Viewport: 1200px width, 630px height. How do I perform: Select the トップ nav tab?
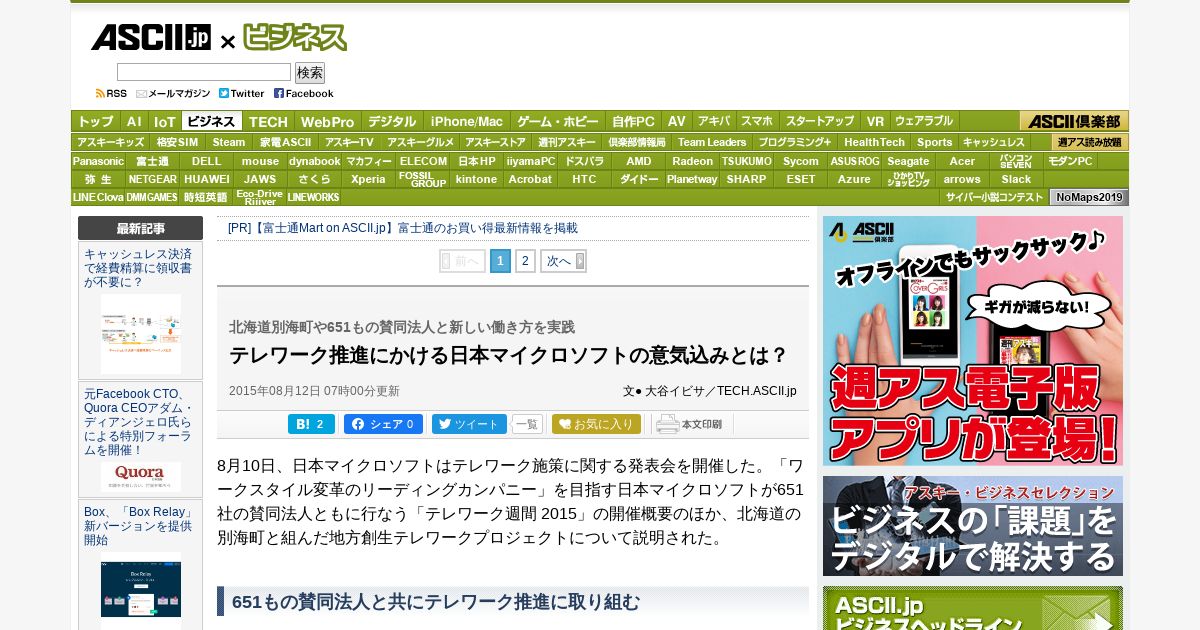[x=96, y=121]
